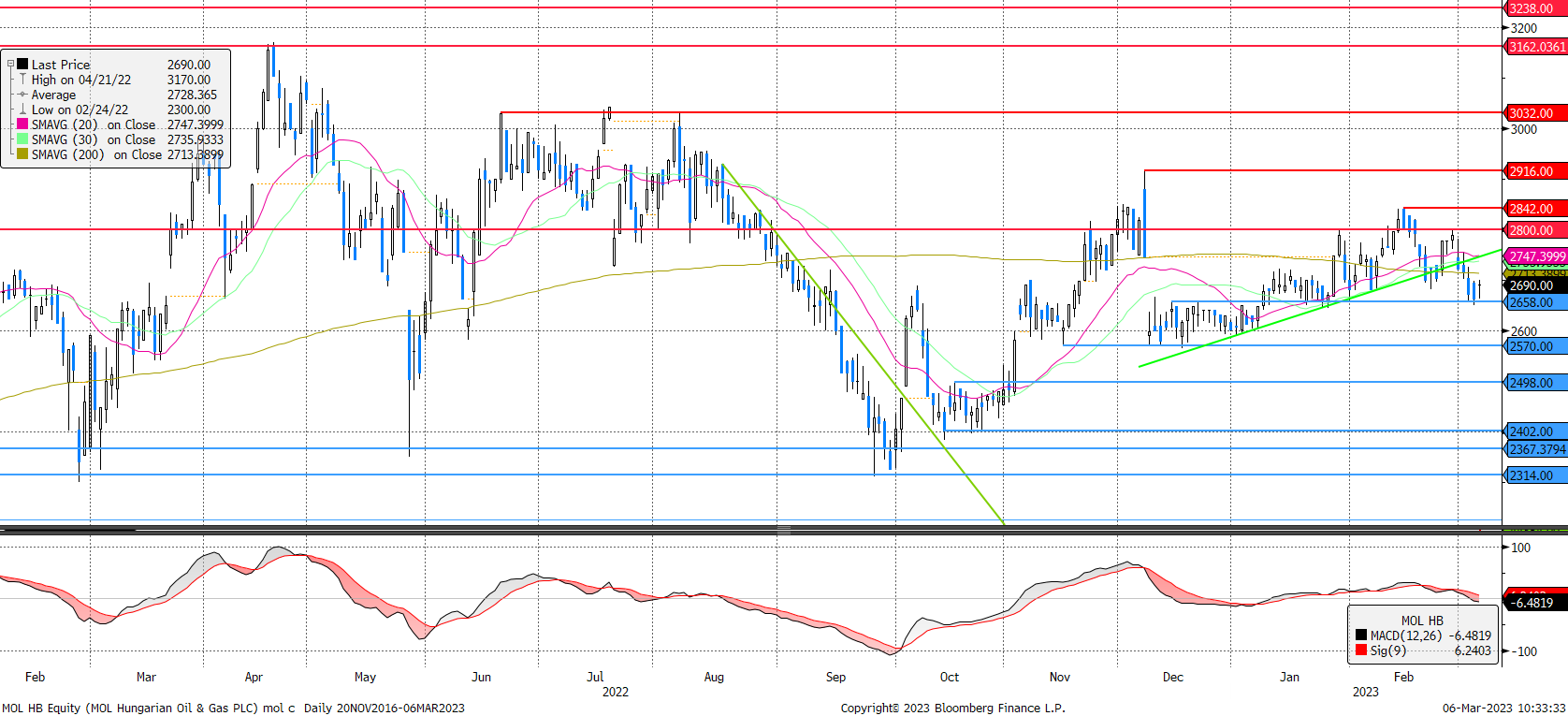This screenshot has width=1568, height=716.
Task: Click the Jan month axis label
Action: [1289, 677]
